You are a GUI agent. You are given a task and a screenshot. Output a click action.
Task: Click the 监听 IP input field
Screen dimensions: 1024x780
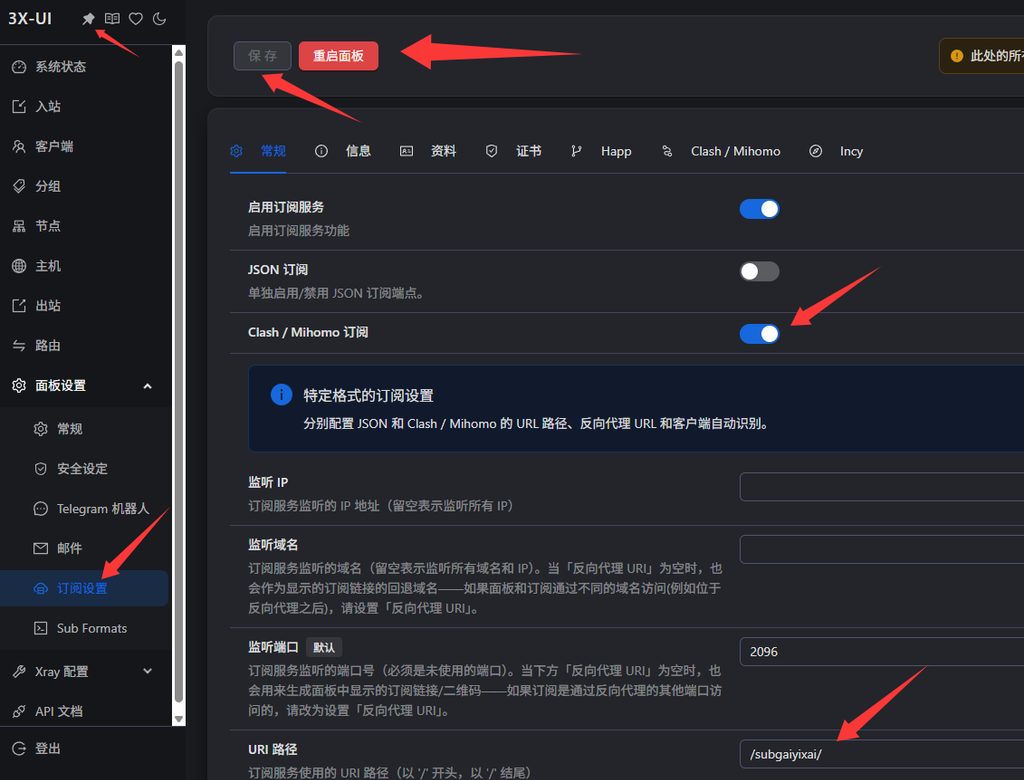[882, 487]
